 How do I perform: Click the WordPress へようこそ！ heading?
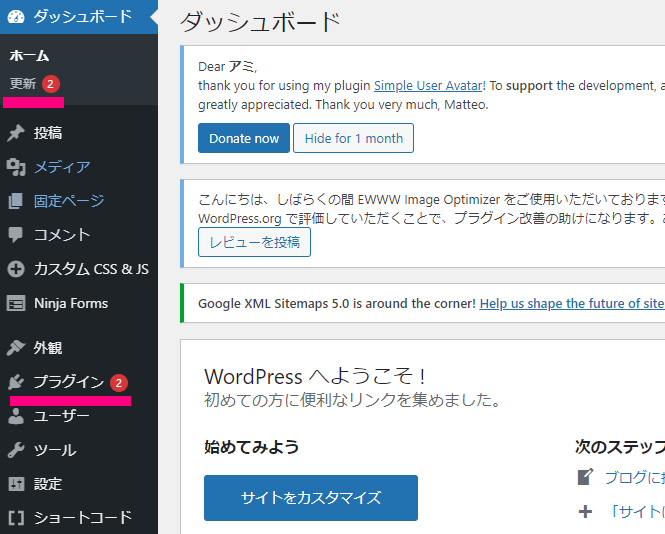pos(315,376)
